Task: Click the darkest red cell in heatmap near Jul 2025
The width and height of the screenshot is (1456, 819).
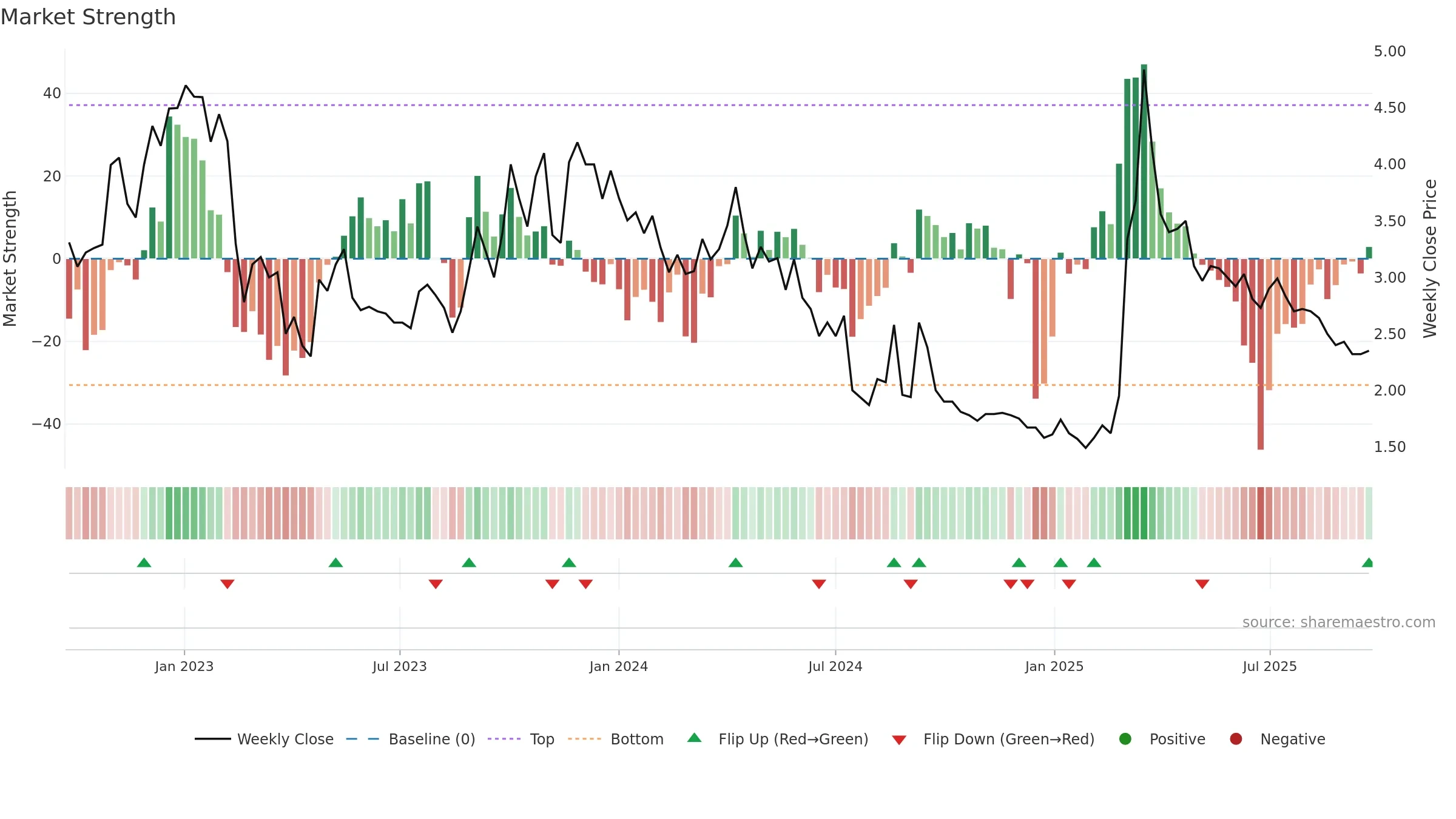Action: coord(1261,513)
